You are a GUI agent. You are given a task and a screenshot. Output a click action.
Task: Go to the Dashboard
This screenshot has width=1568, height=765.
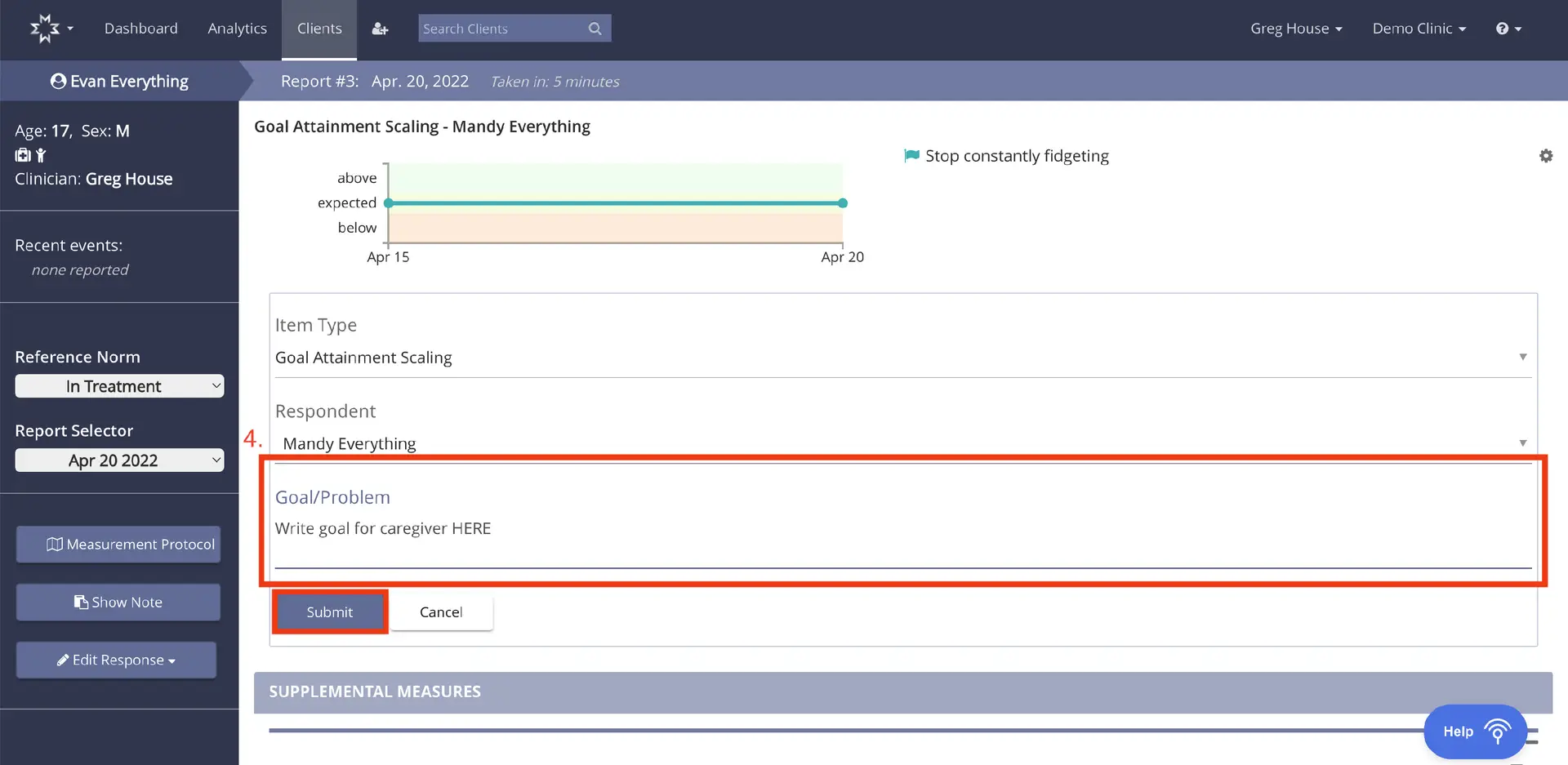click(140, 28)
